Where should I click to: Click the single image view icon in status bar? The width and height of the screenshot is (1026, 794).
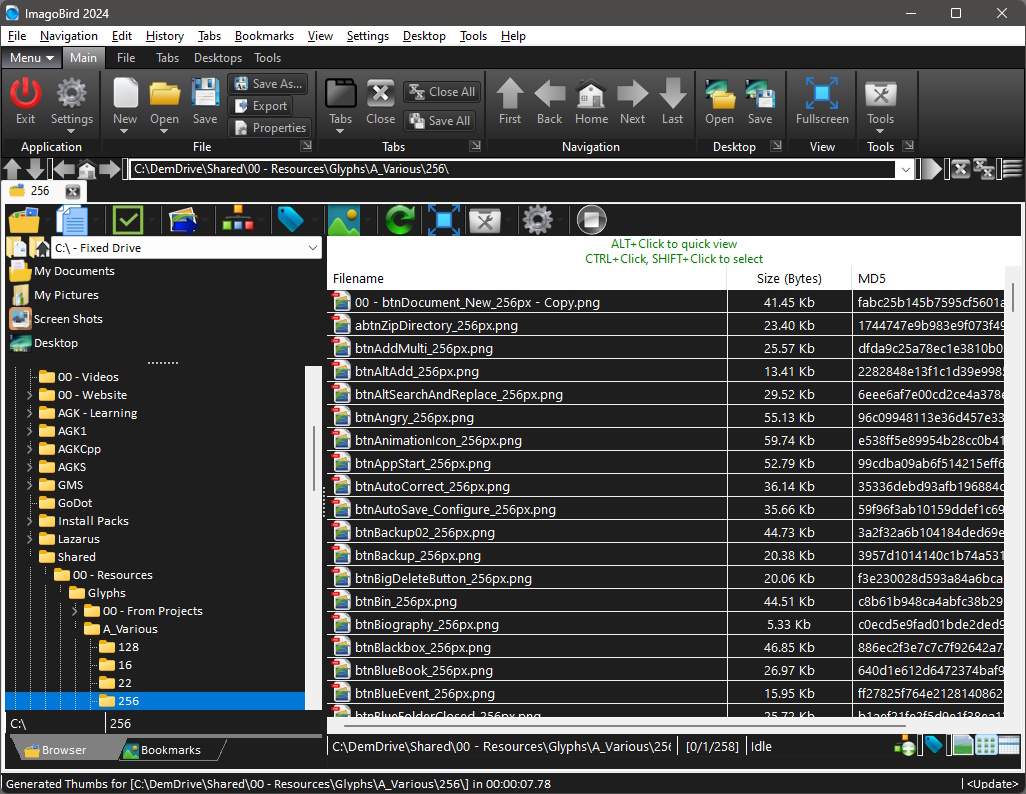(963, 746)
